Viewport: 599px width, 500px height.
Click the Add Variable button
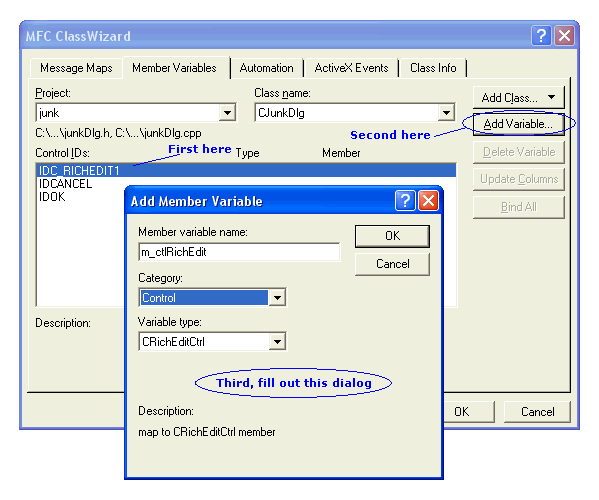pos(518,124)
